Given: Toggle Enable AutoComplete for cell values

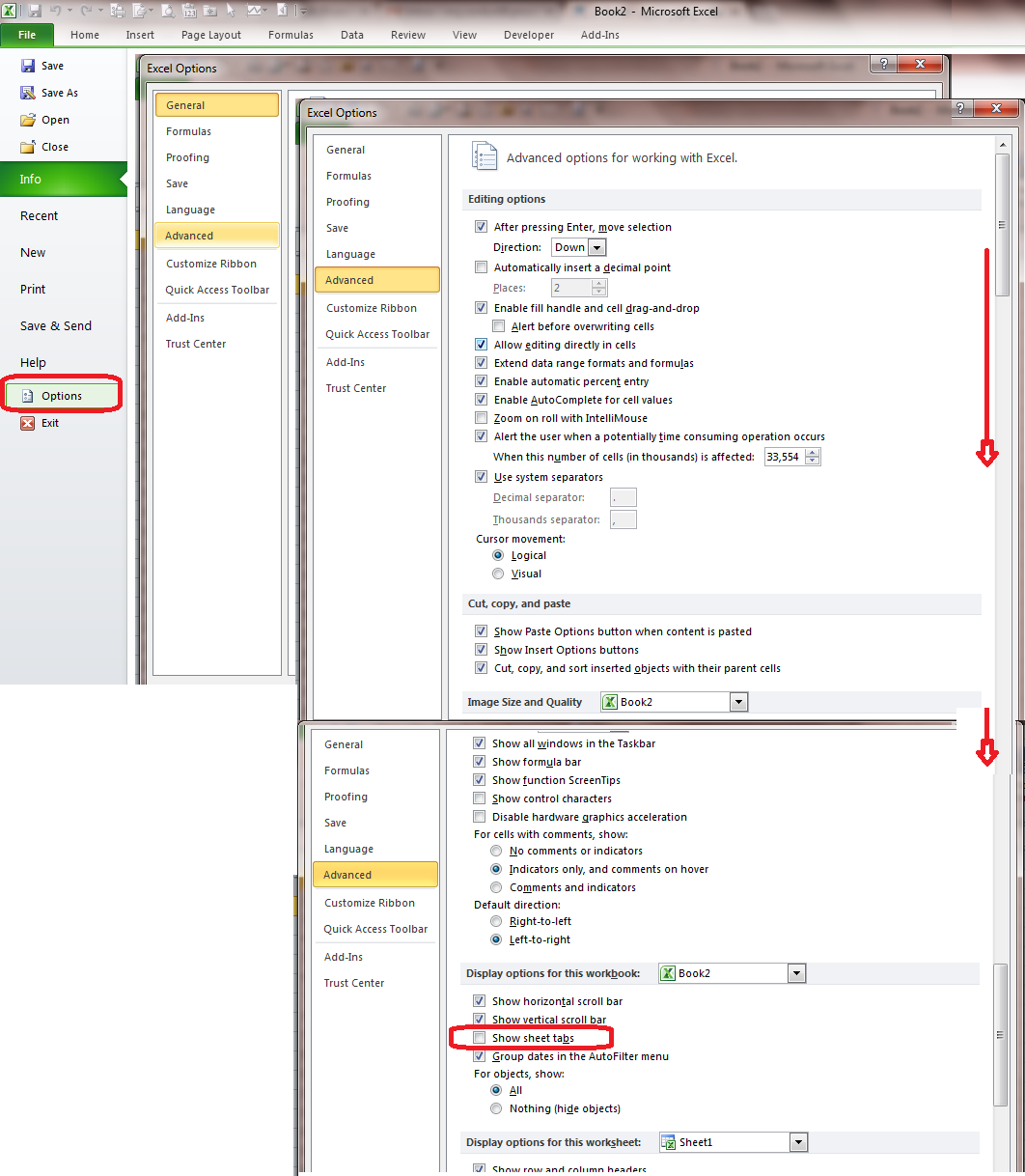Looking at the screenshot, I should [x=482, y=400].
